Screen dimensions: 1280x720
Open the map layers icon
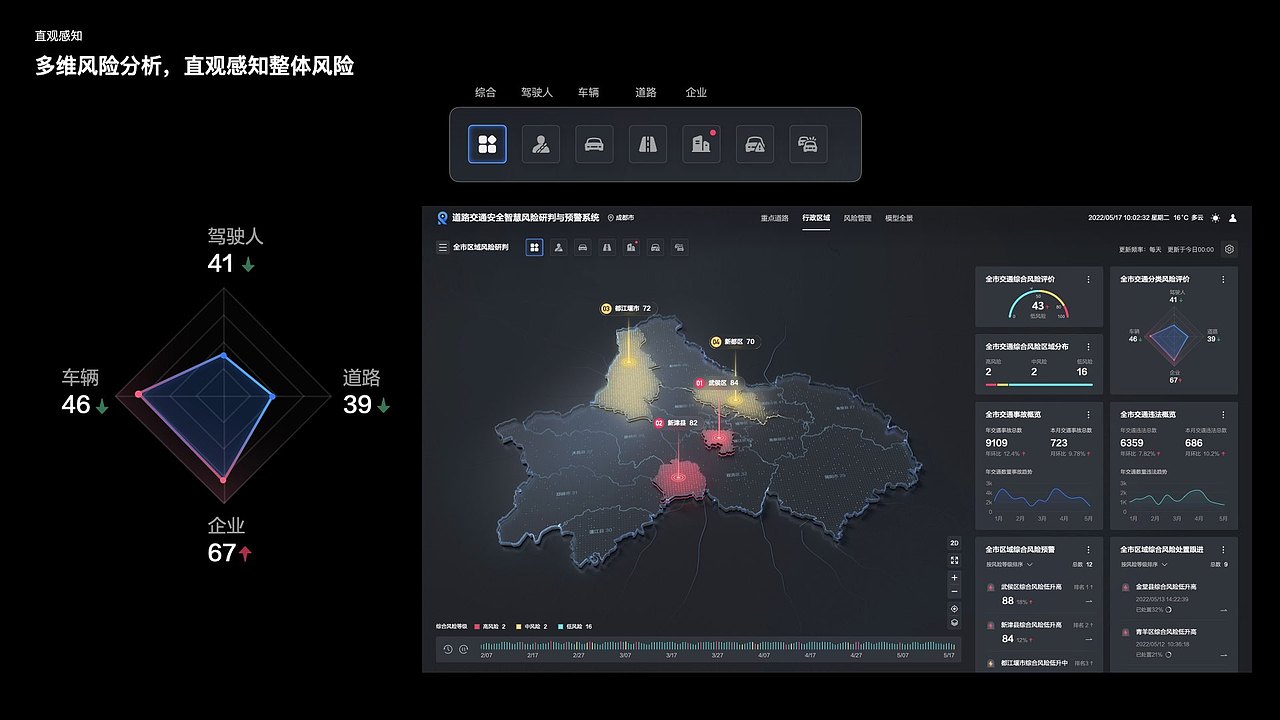pos(954,623)
